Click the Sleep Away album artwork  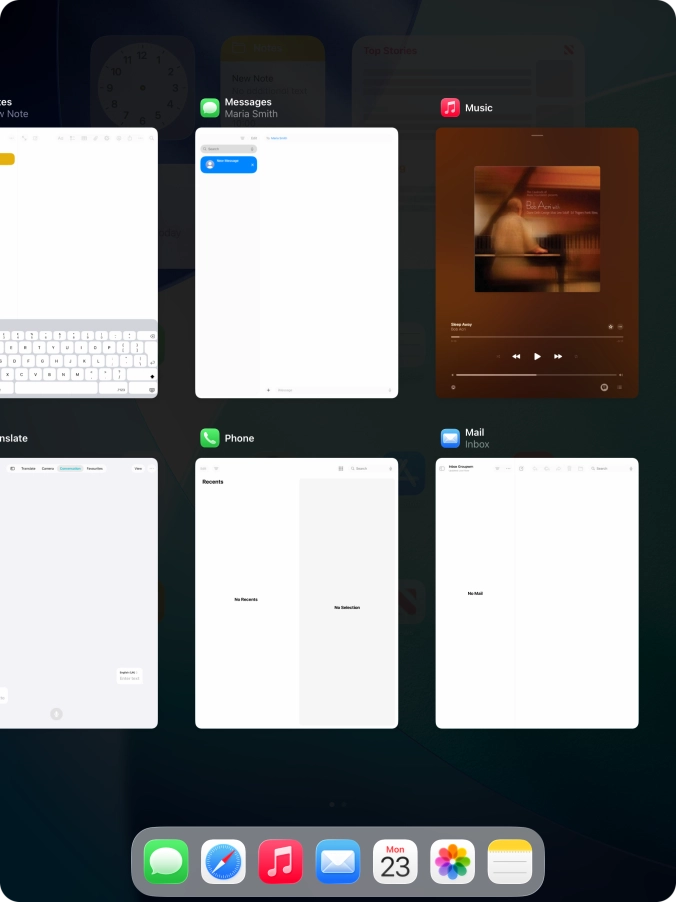tap(537, 229)
